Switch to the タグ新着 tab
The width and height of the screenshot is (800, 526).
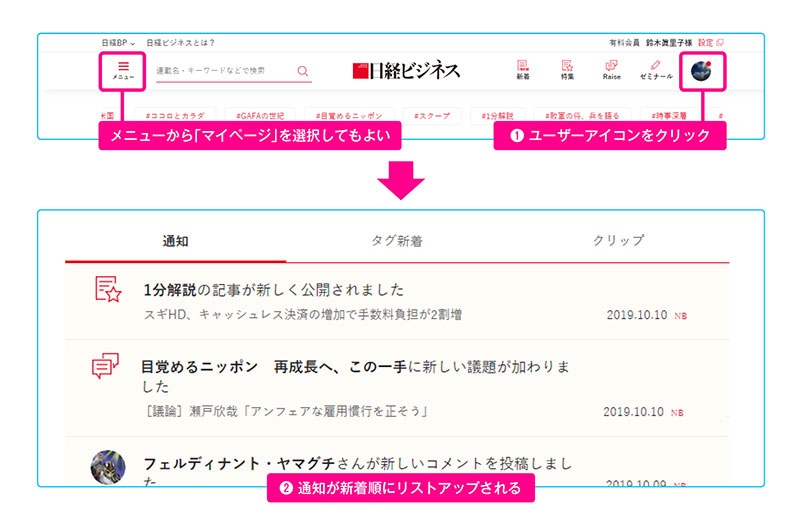(397, 241)
